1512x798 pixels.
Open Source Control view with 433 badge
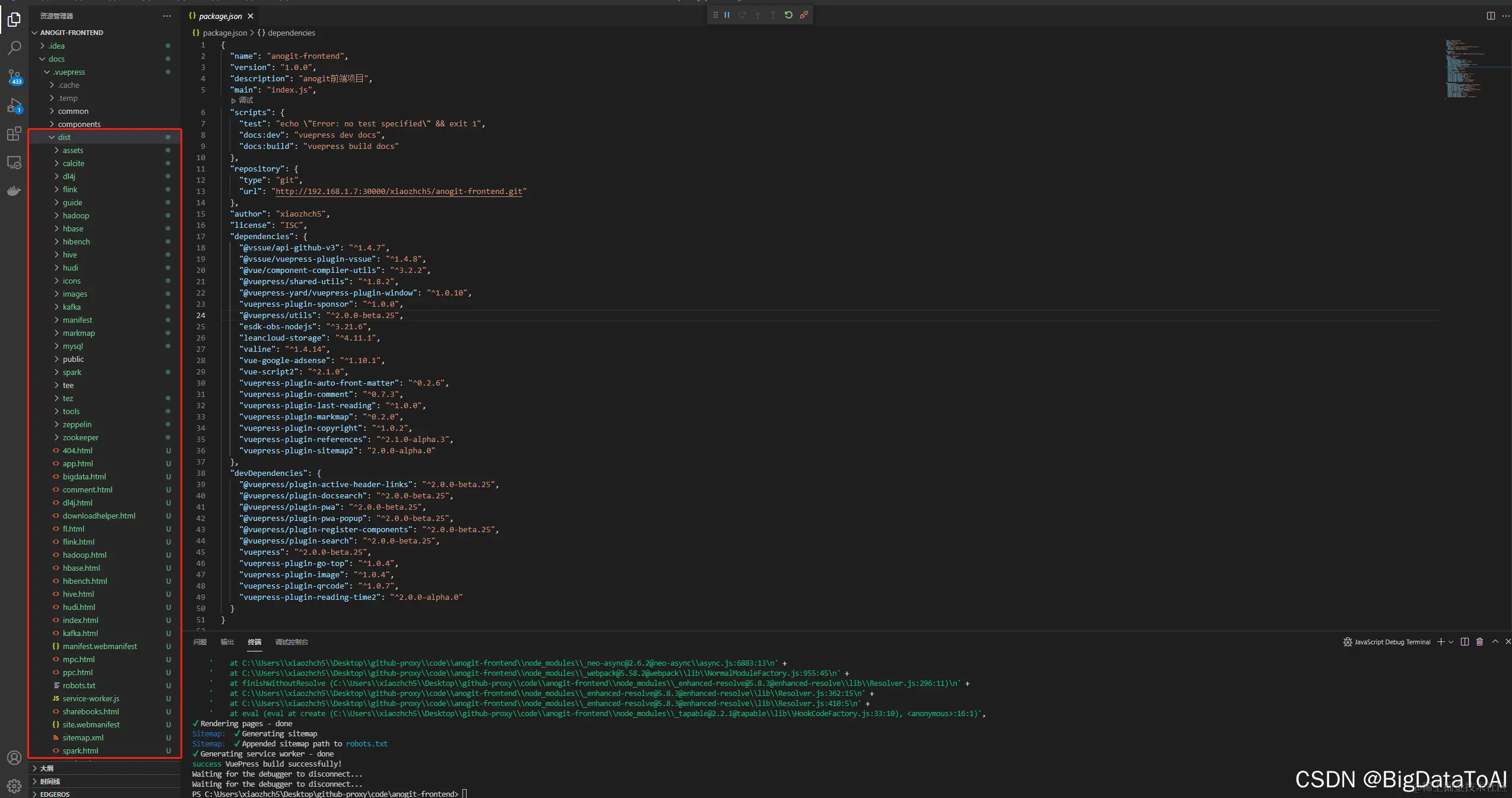(x=14, y=77)
